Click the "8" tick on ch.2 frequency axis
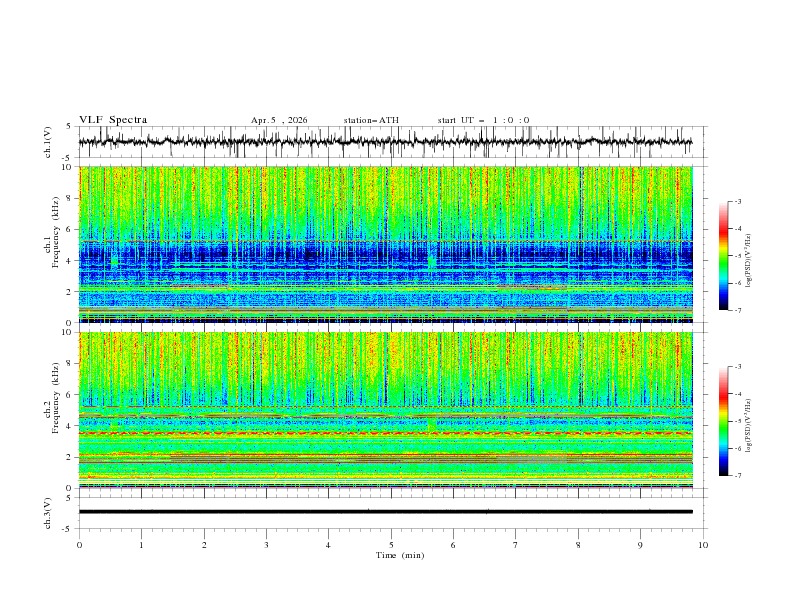Screen dimensions: 792x612 (x=70, y=364)
